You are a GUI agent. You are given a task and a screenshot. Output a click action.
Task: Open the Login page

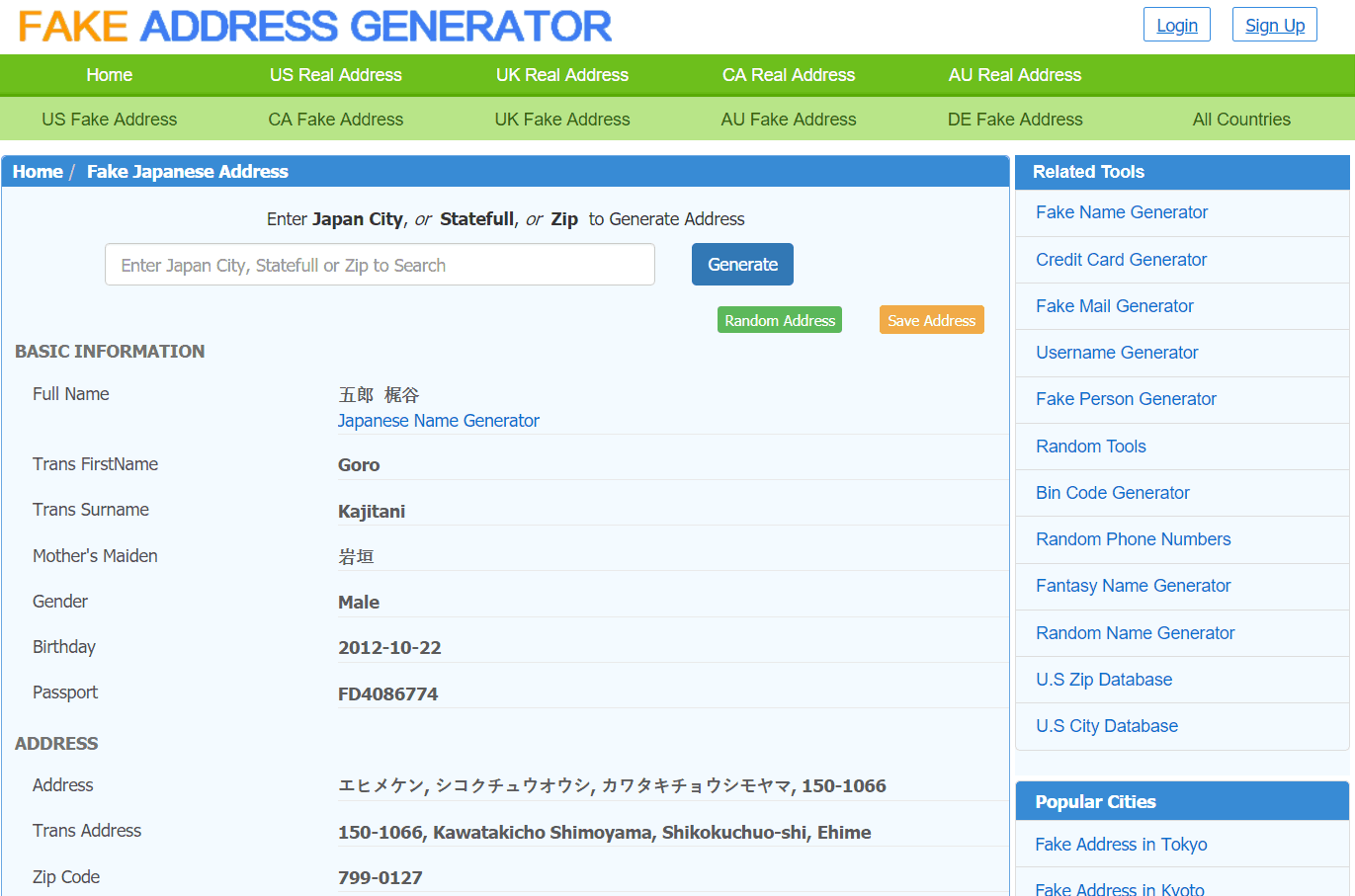[1176, 25]
